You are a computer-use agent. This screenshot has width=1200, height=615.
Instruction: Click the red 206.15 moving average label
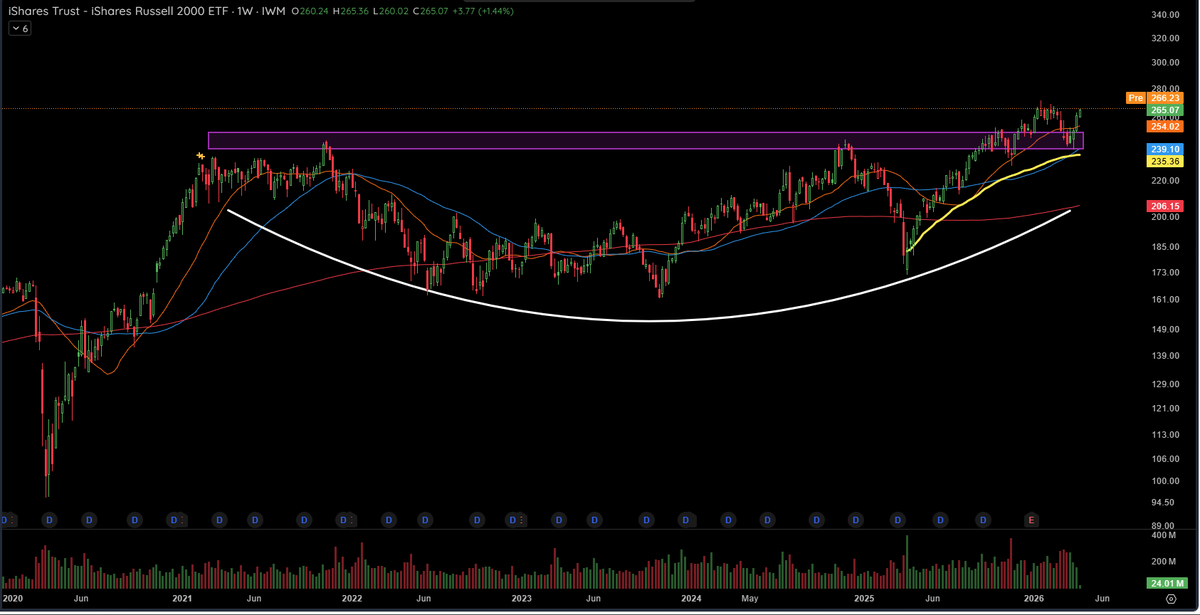click(1166, 205)
